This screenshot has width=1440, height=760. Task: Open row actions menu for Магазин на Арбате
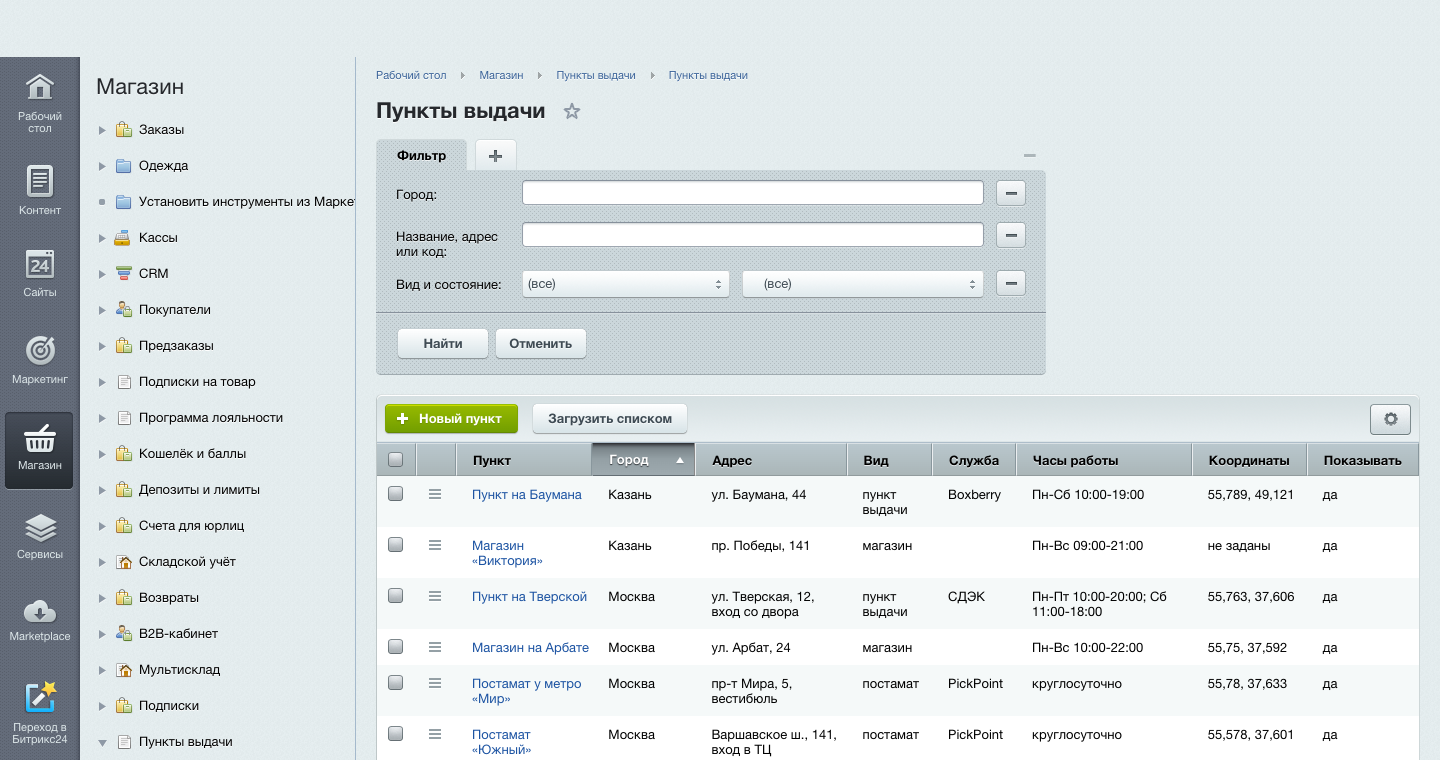pyautogui.click(x=435, y=647)
